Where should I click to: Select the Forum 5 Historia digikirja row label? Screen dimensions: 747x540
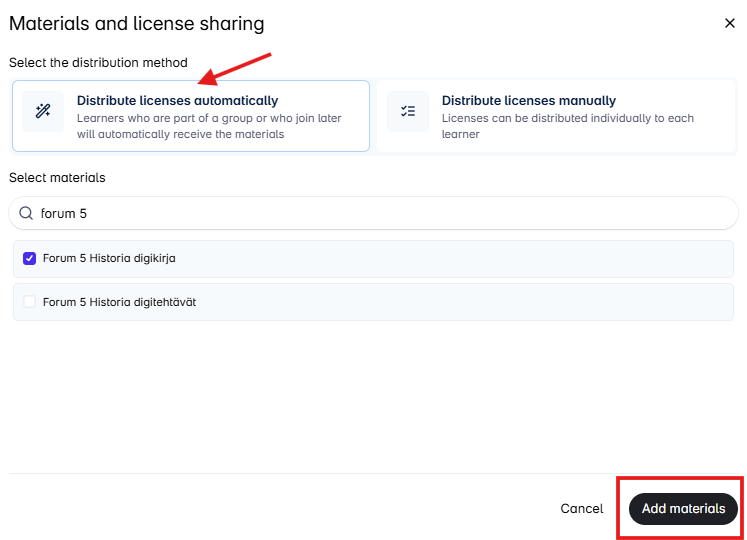tap(109, 258)
